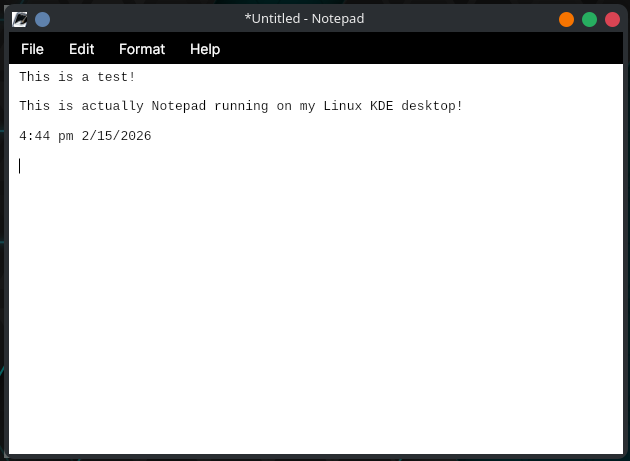This screenshot has height=461, width=630.
Task: Click the word 'desktop!' at the line end
Action: (431, 106)
